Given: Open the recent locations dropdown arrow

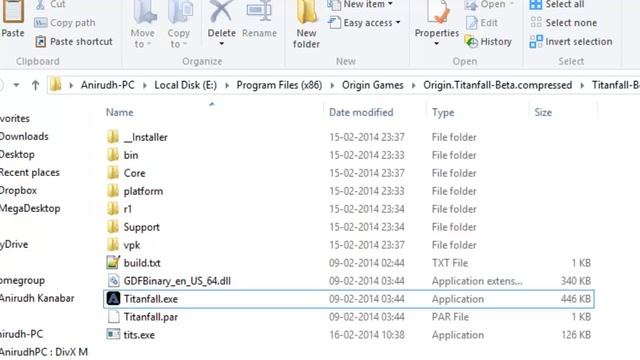Looking at the screenshot, I should (x=16, y=85).
